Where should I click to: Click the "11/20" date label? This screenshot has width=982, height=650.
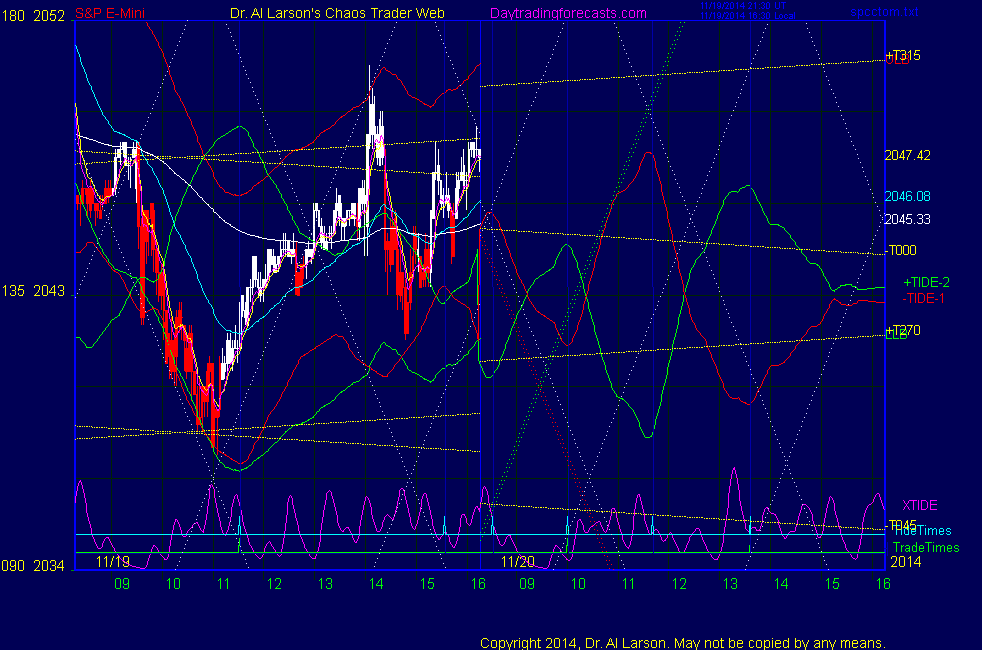pyautogui.click(x=518, y=562)
